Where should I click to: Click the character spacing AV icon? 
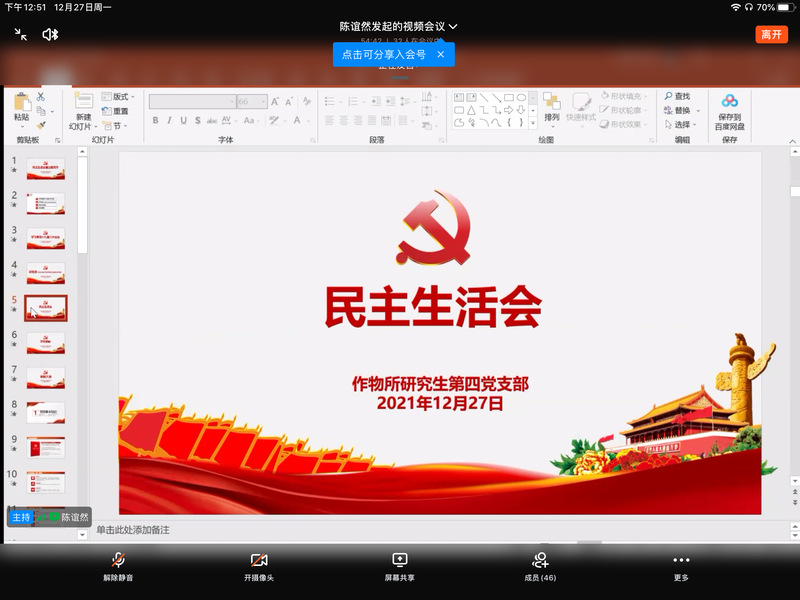coord(227,120)
